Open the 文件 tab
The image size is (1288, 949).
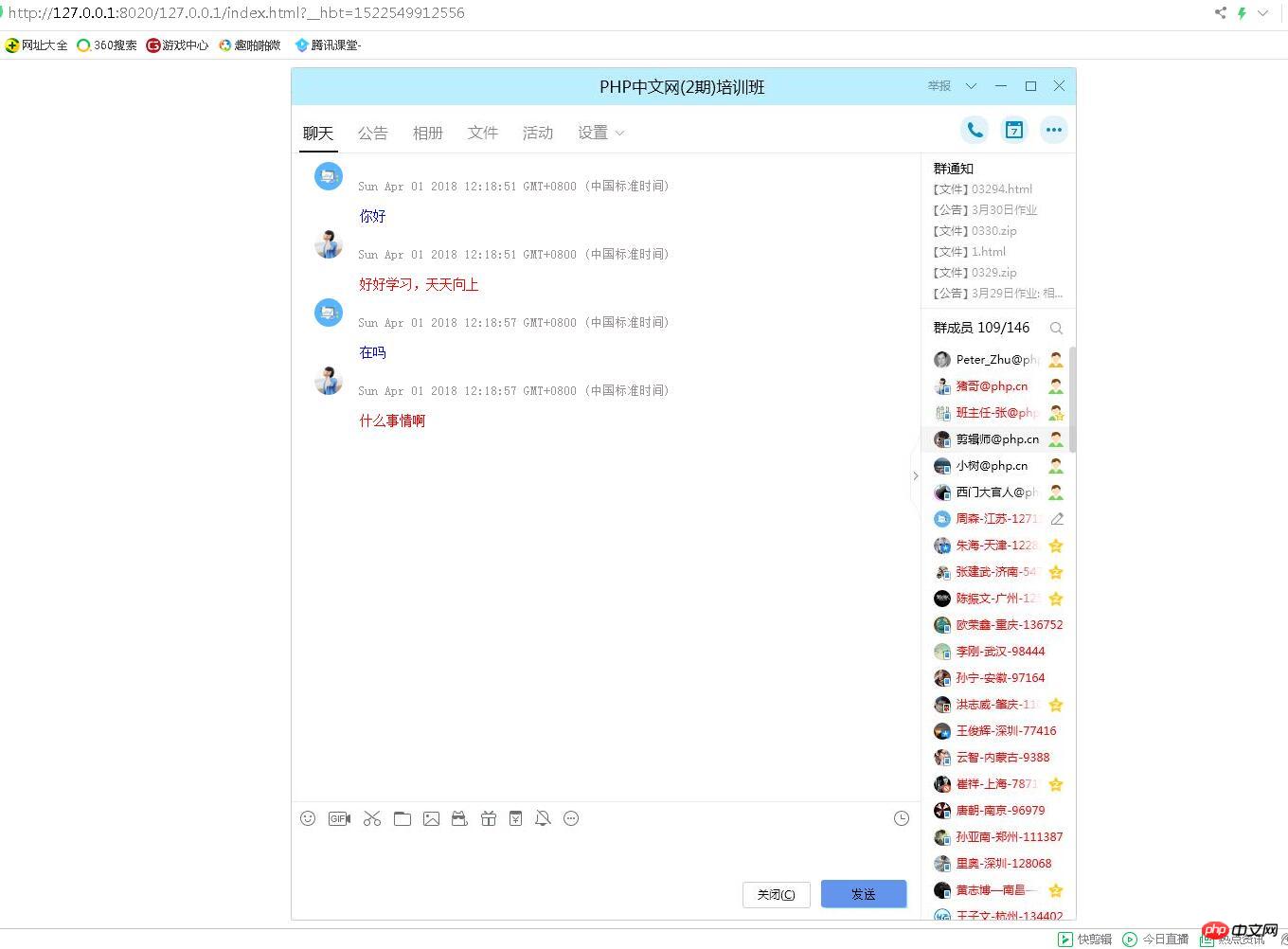[483, 134]
